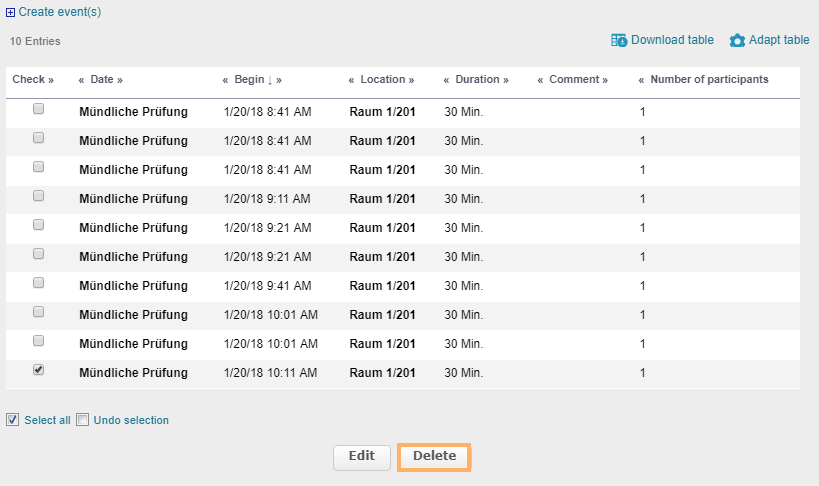The width and height of the screenshot is (819, 486).
Task: Click the Number of participants column header
Action: (x=709, y=80)
